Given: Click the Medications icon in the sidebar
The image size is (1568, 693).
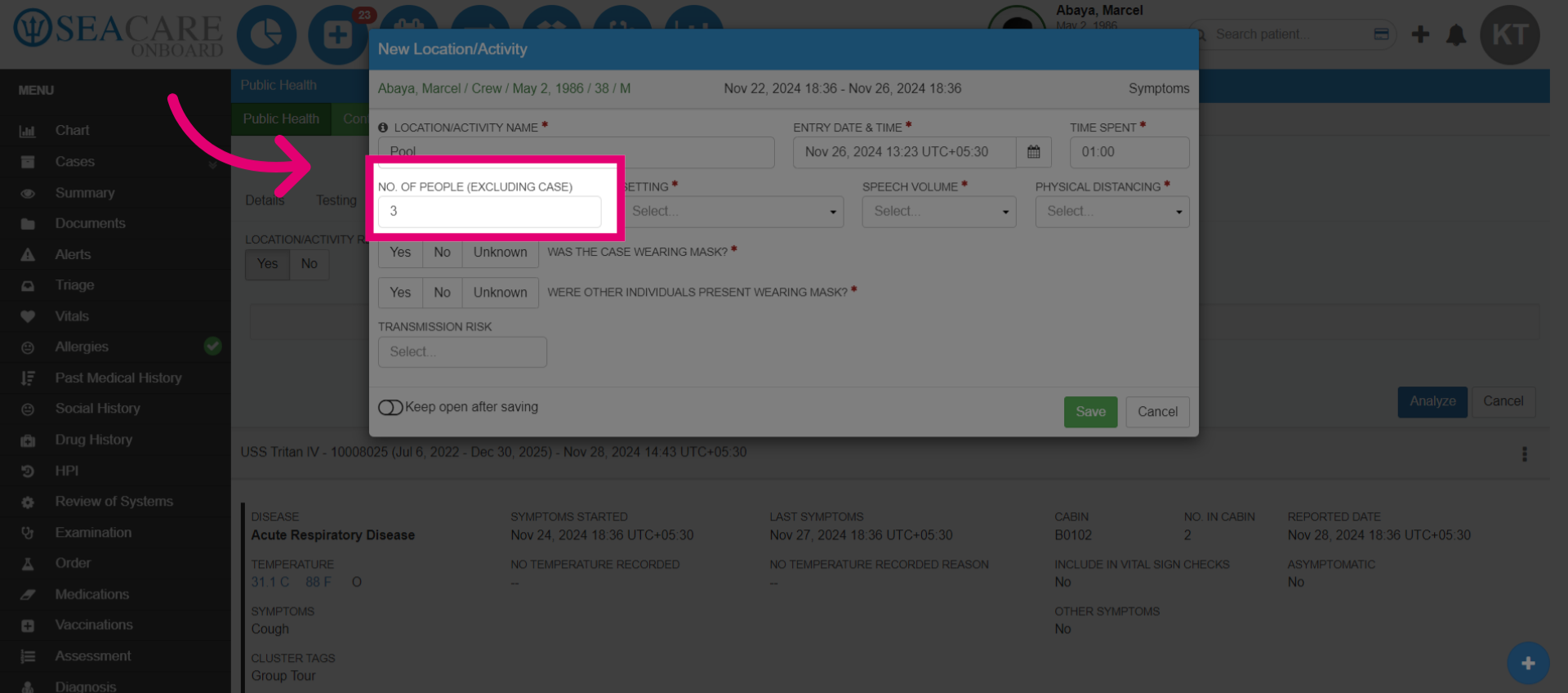Looking at the screenshot, I should pyautogui.click(x=28, y=594).
